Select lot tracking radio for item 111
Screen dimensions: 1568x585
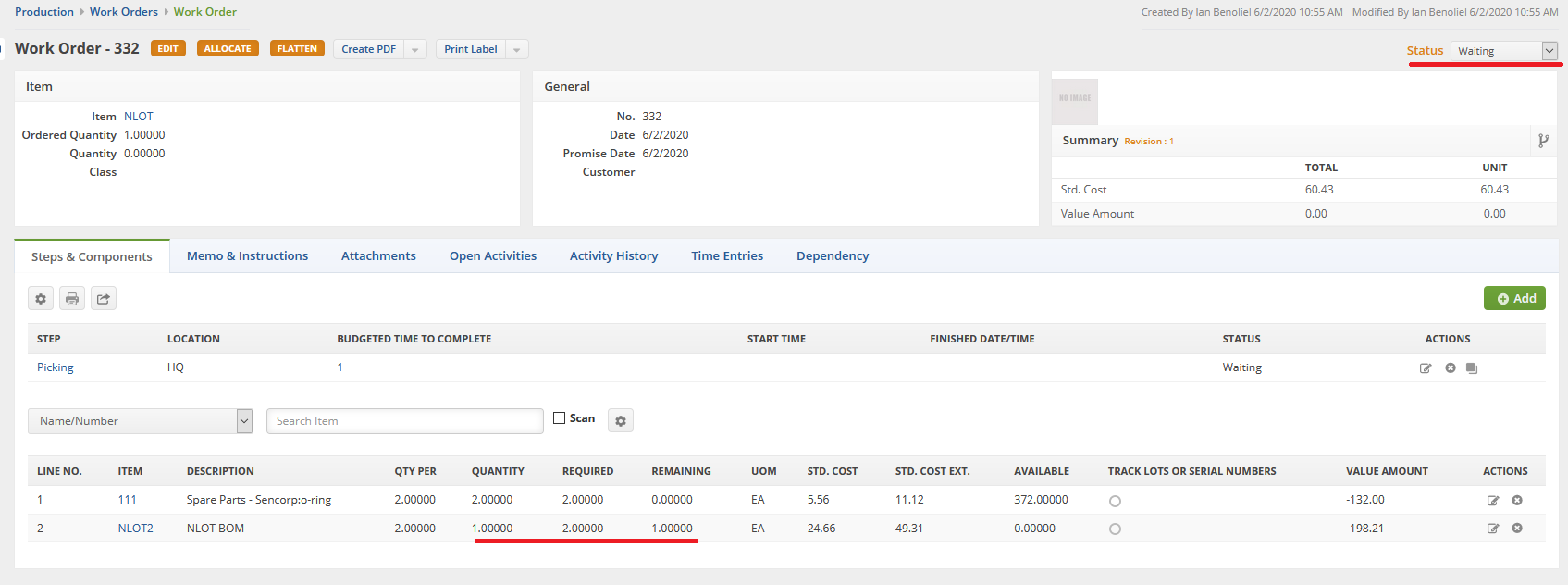(x=1115, y=501)
